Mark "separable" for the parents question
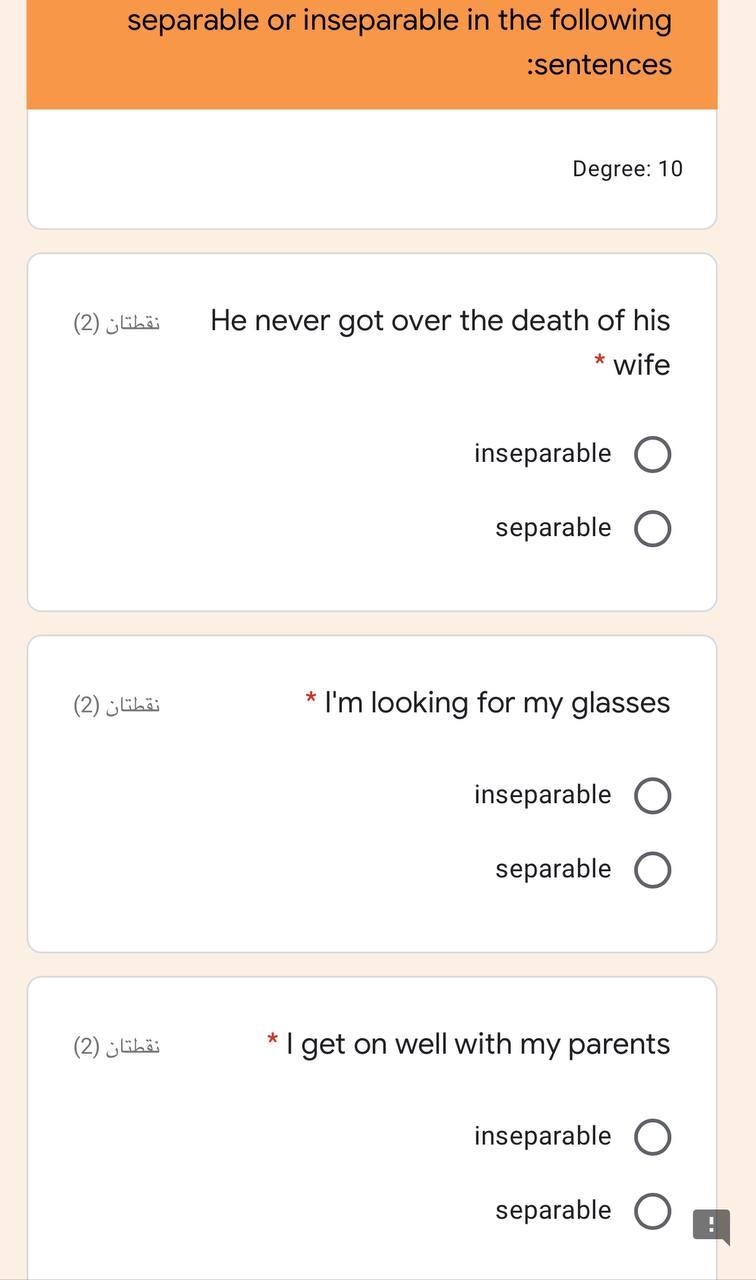Image resolution: width=756 pixels, height=1280 pixels. (x=652, y=1210)
